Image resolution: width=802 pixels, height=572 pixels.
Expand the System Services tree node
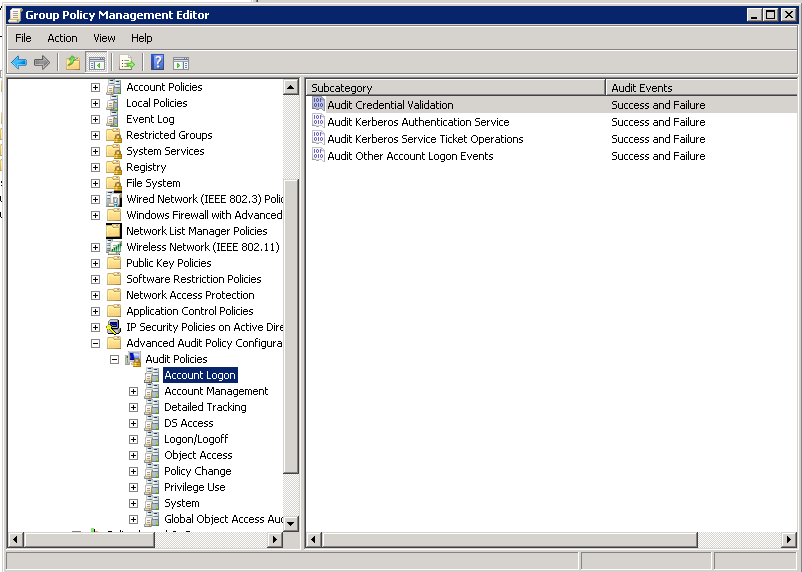[x=95, y=151]
